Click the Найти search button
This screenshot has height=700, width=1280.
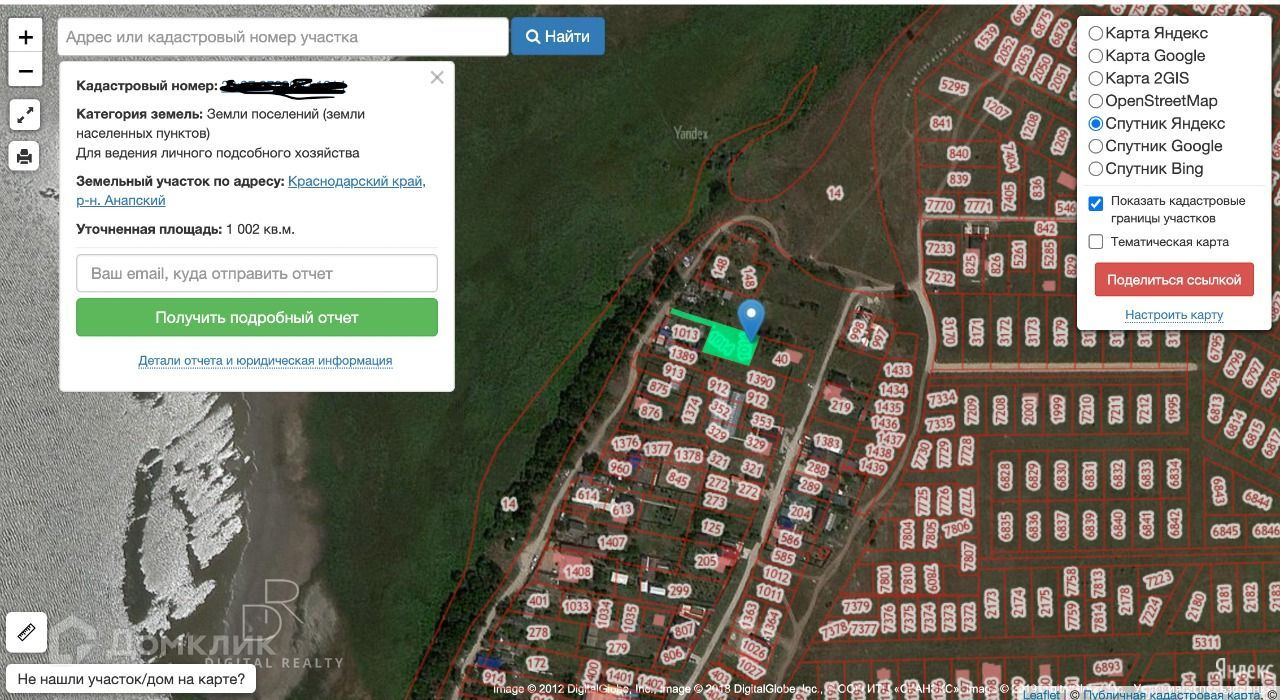[558, 37]
